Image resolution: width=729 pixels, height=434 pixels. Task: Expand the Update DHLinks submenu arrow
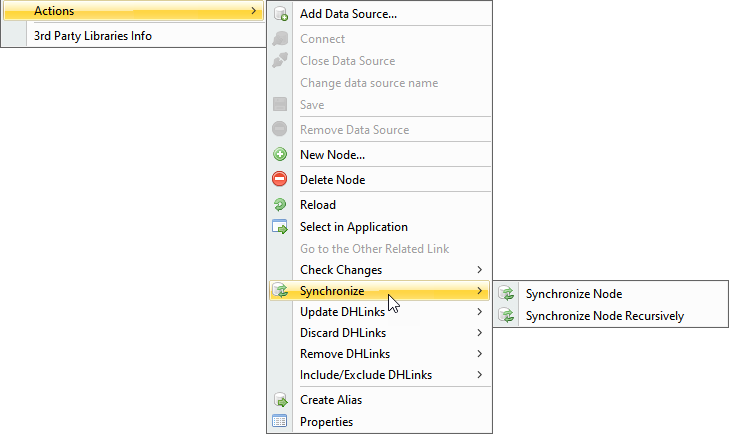coord(480,312)
